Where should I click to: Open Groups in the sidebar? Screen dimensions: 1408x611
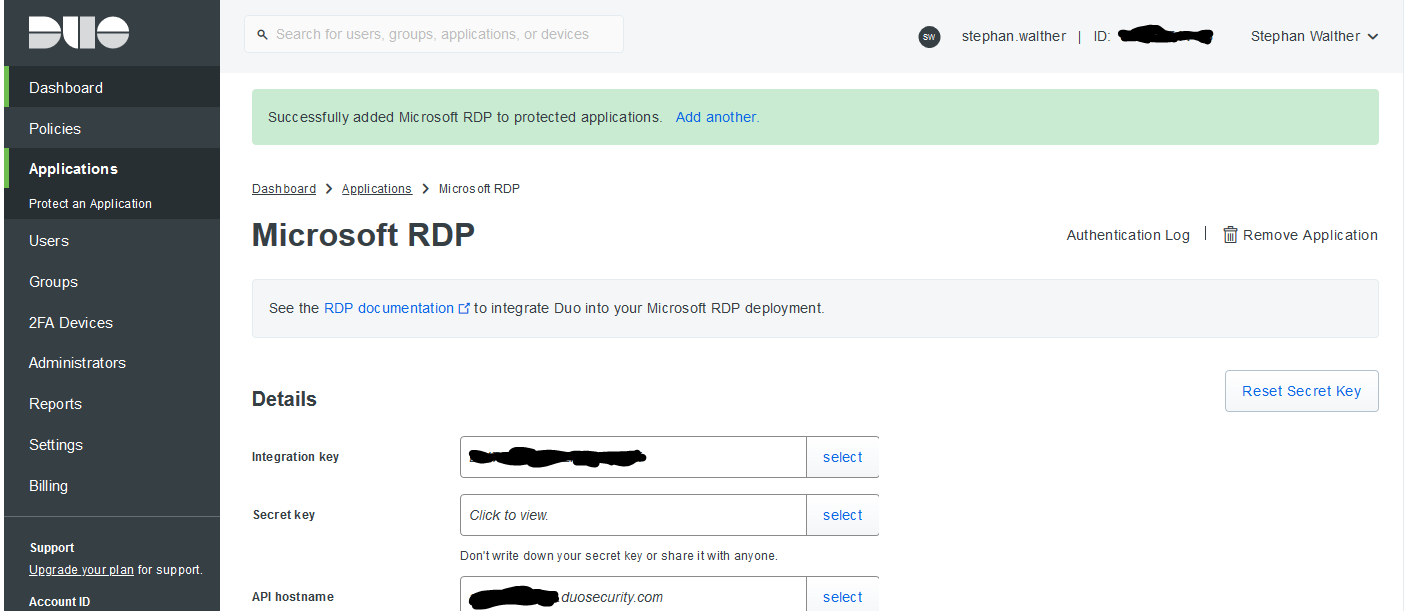point(112,282)
